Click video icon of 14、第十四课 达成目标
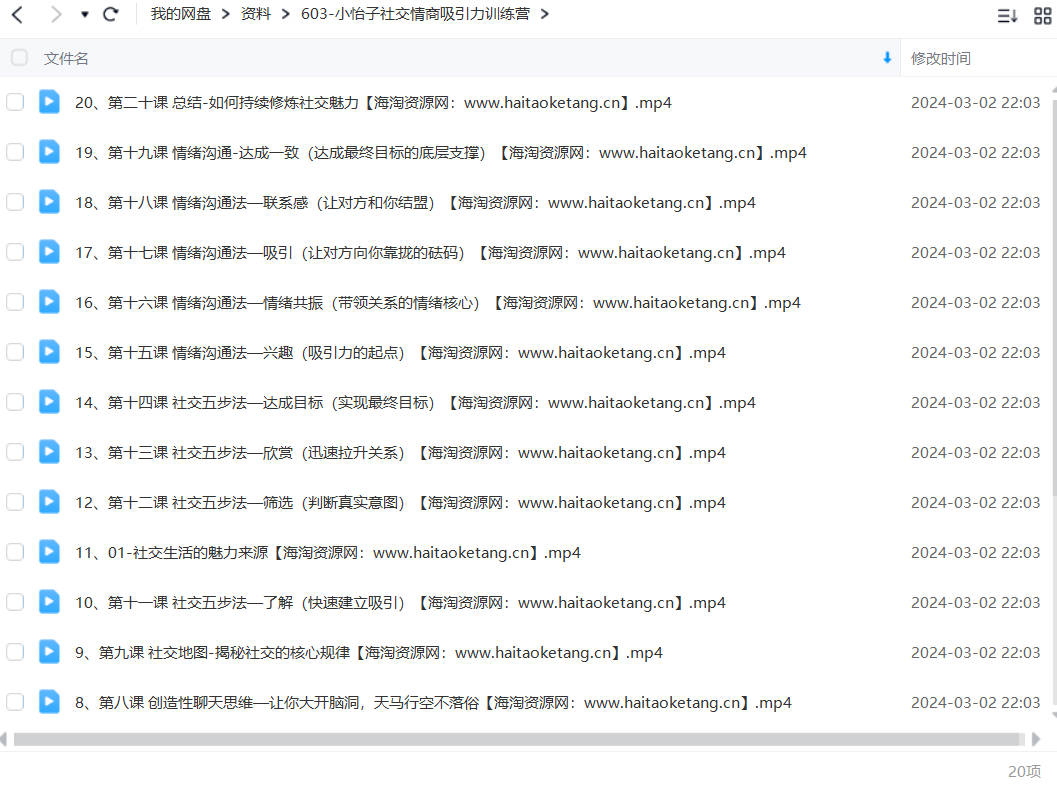The image size is (1057, 785). [49, 402]
